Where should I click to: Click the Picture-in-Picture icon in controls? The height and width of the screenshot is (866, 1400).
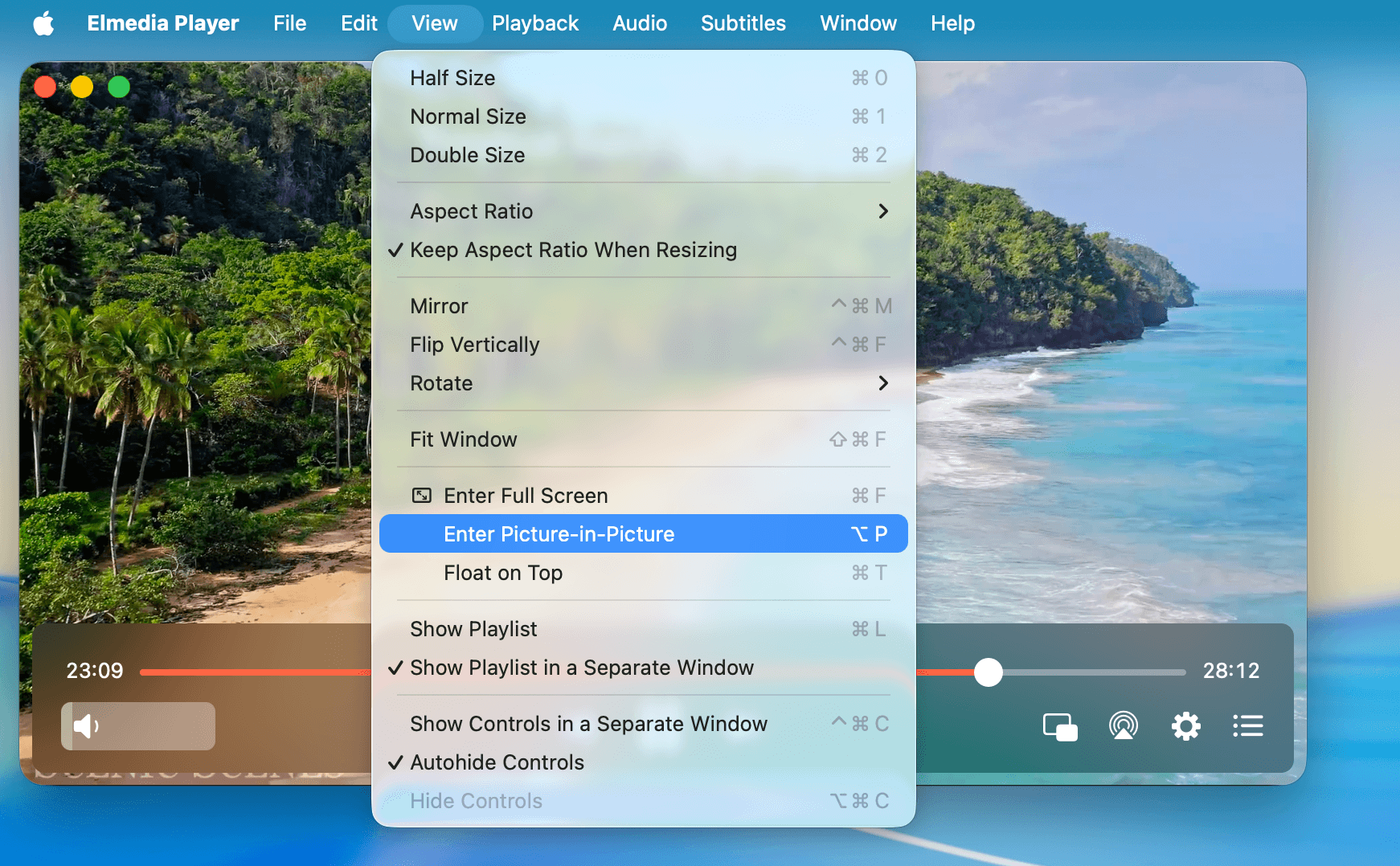click(x=1060, y=727)
